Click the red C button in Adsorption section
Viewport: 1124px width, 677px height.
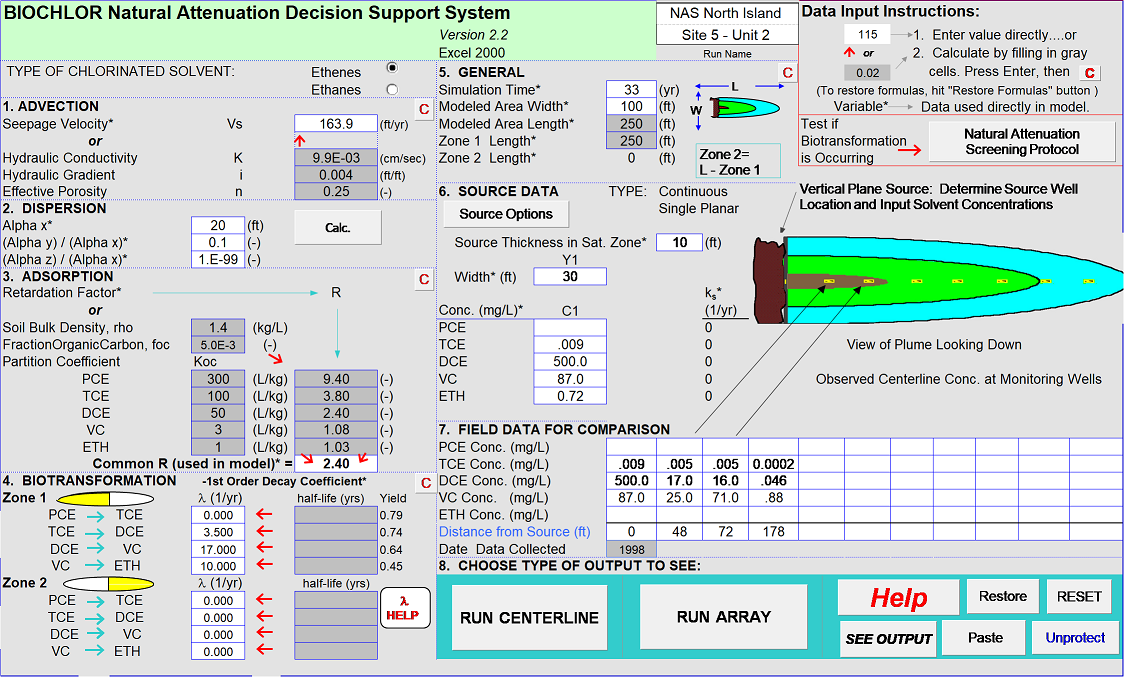coord(423,279)
